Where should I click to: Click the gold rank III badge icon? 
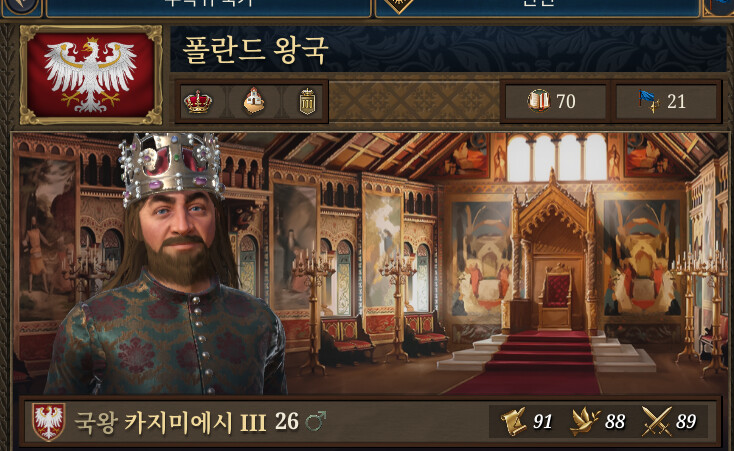[x=307, y=101]
